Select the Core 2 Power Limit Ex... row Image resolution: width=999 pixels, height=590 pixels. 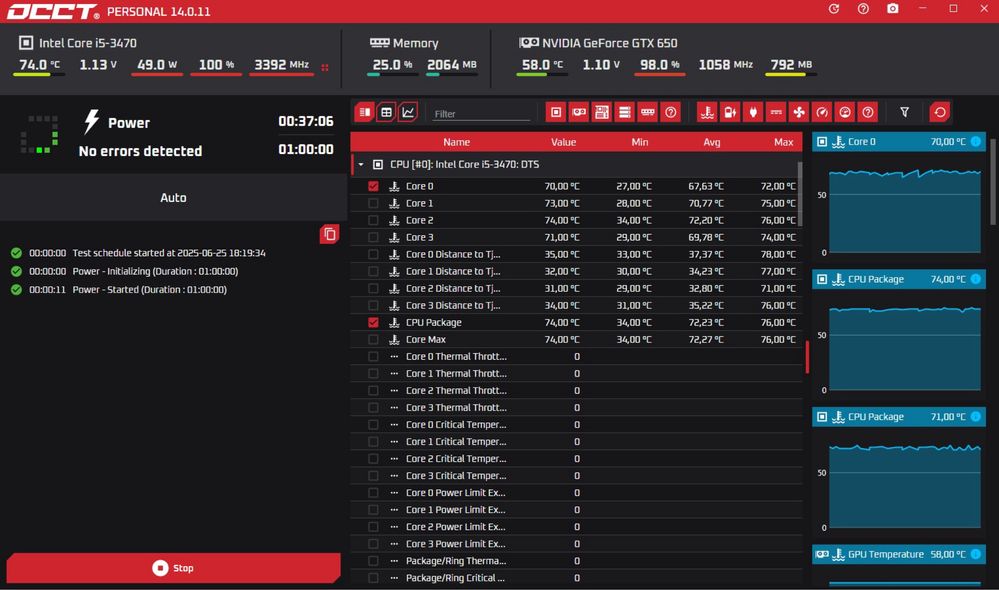[576, 527]
